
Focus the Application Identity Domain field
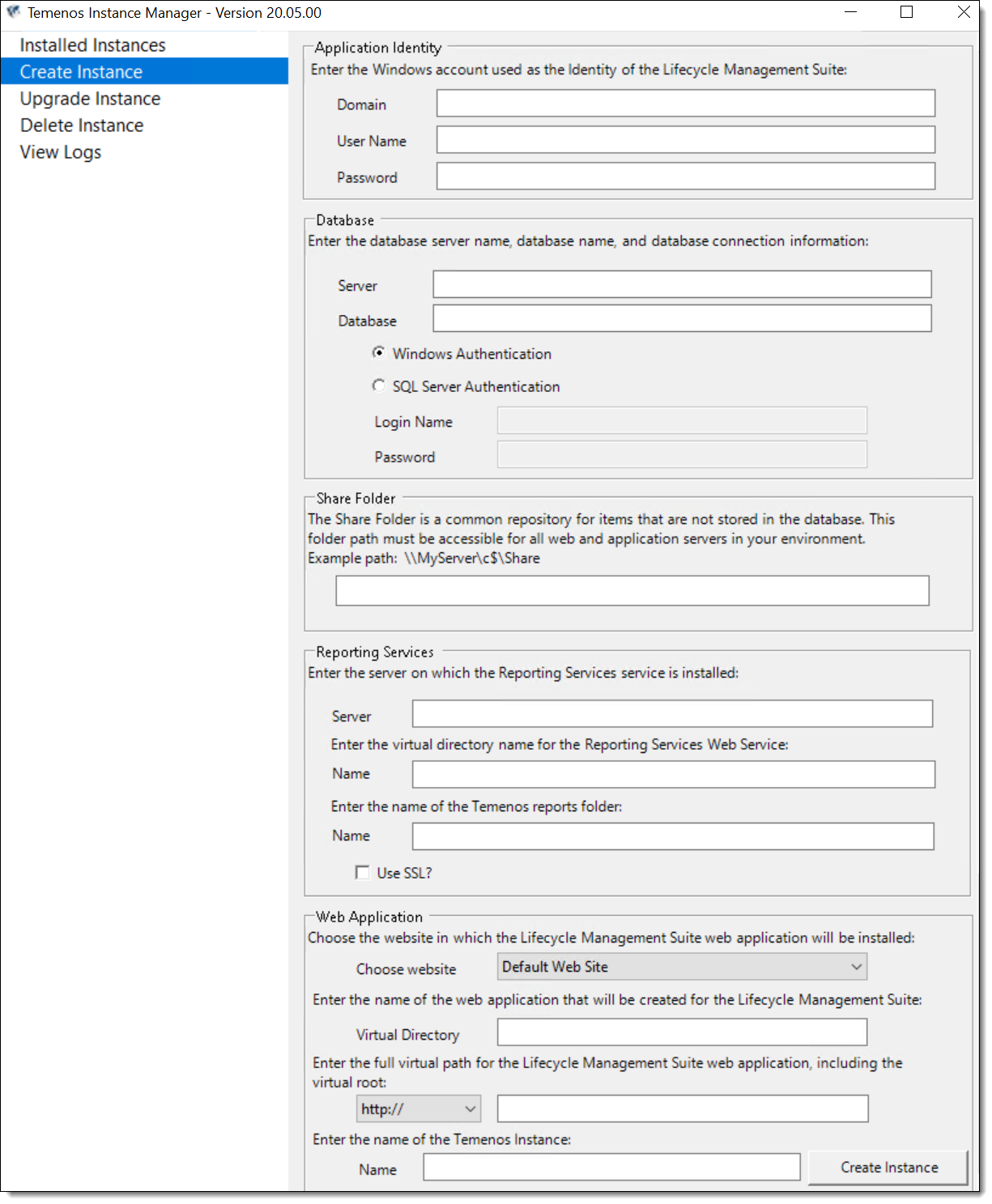pyautogui.click(x=685, y=104)
